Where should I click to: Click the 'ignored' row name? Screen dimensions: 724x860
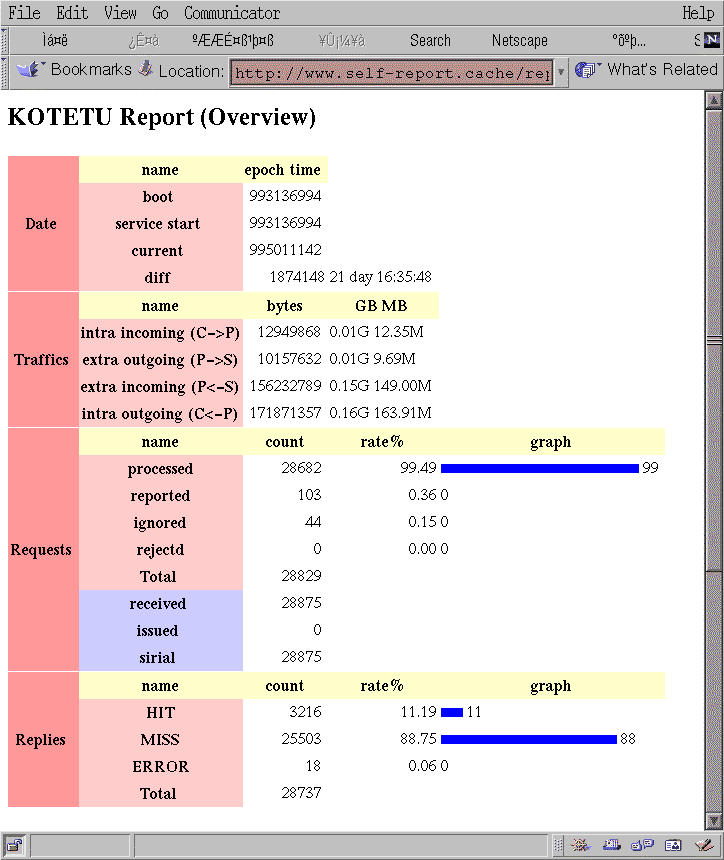[x=160, y=523]
